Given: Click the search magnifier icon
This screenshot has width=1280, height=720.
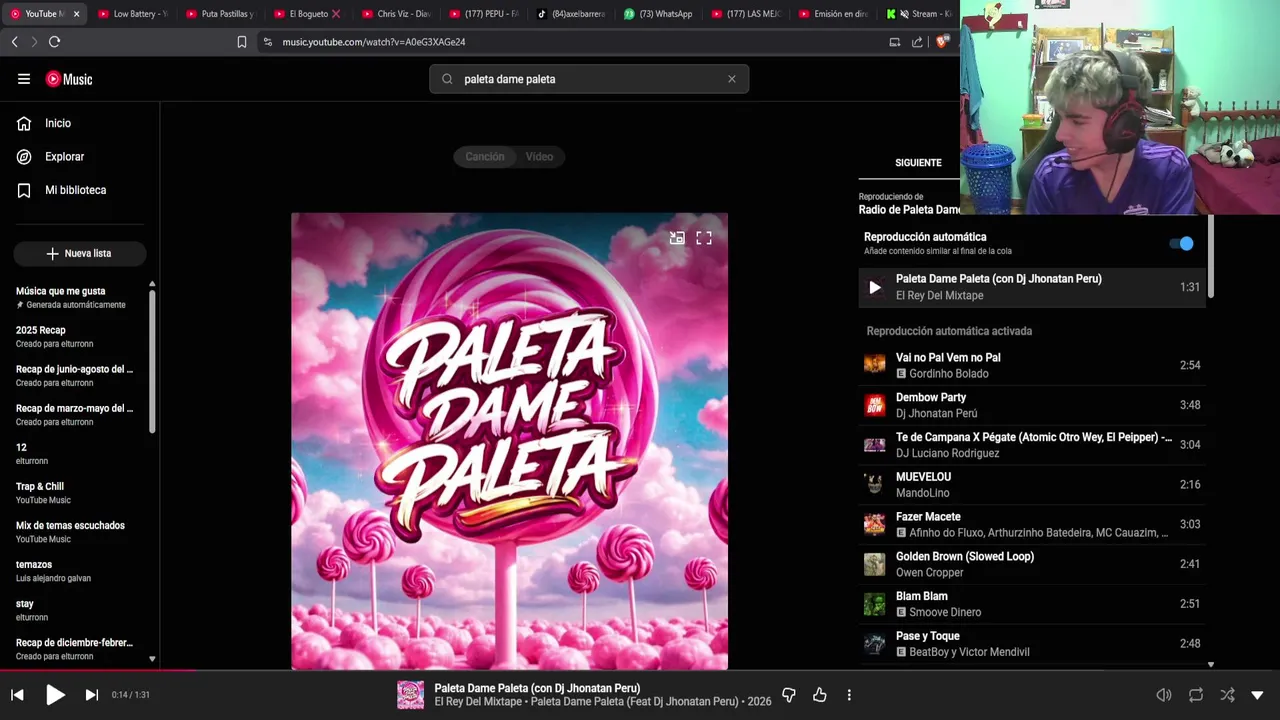Looking at the screenshot, I should tap(447, 79).
